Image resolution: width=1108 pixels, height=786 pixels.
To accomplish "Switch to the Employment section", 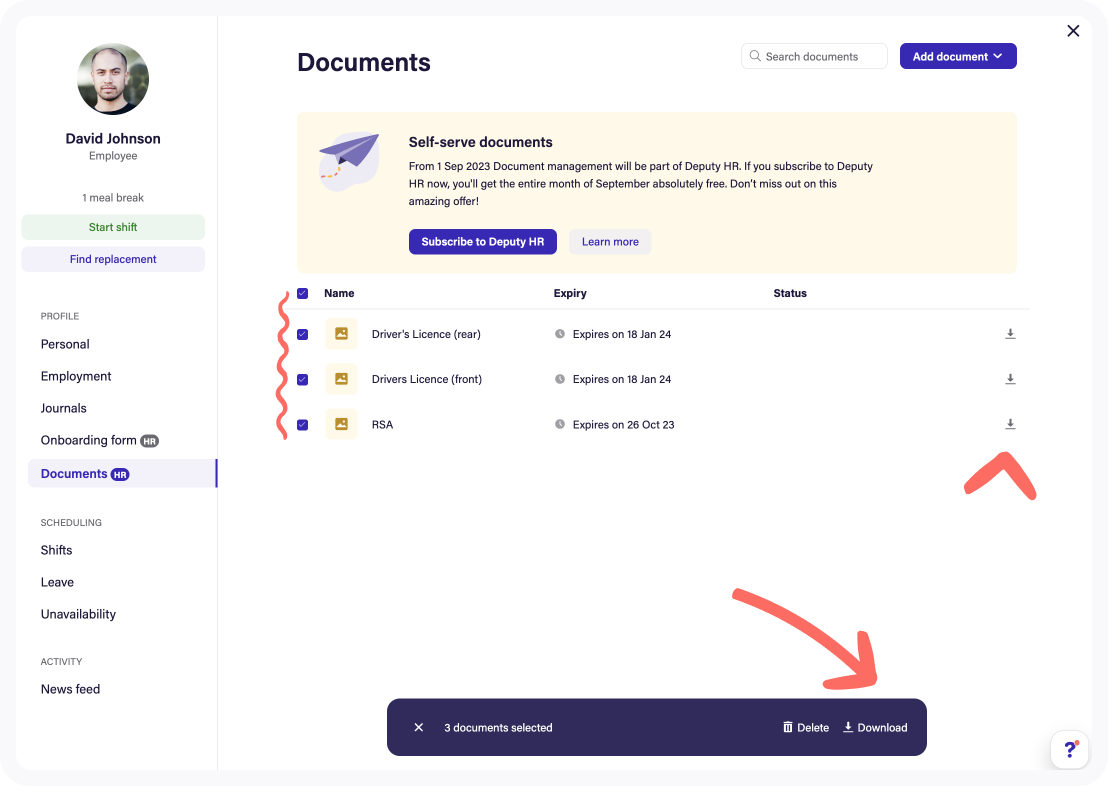I will [x=76, y=376].
